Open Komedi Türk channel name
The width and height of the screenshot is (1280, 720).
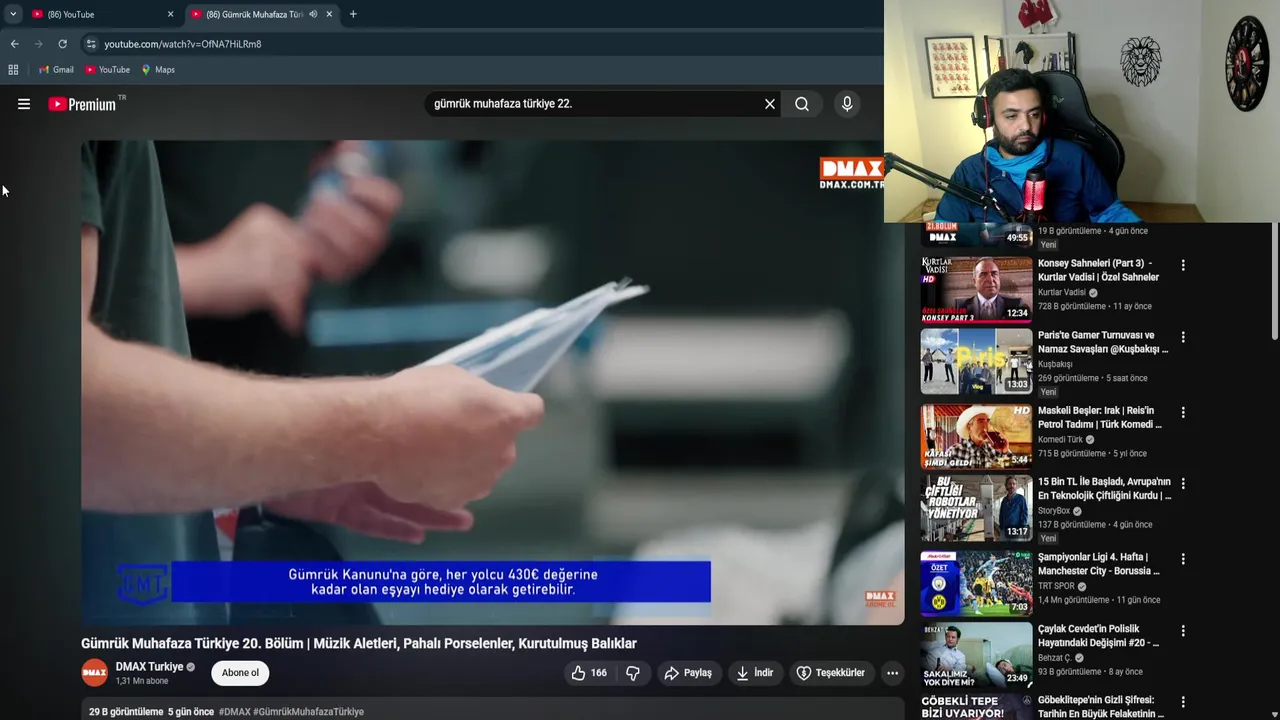1060,439
